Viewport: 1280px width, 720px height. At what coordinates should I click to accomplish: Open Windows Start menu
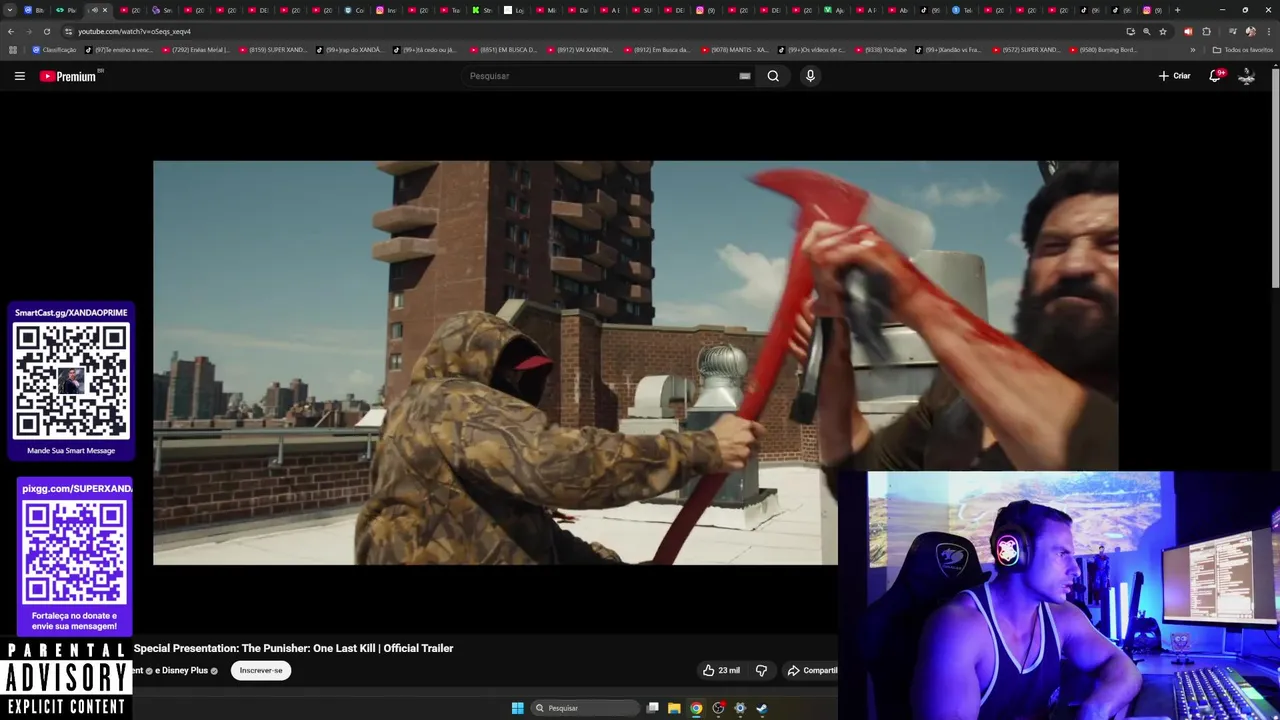pos(518,708)
